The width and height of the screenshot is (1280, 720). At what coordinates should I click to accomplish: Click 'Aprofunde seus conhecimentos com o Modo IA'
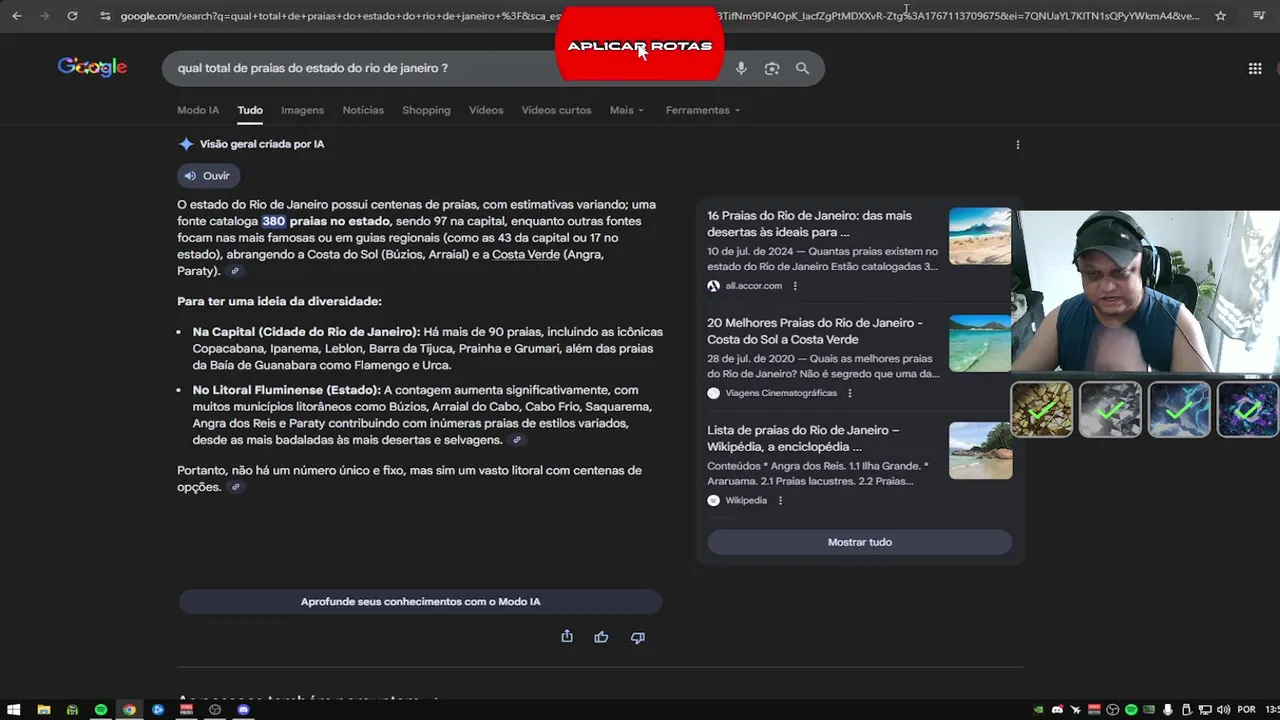tap(420, 602)
